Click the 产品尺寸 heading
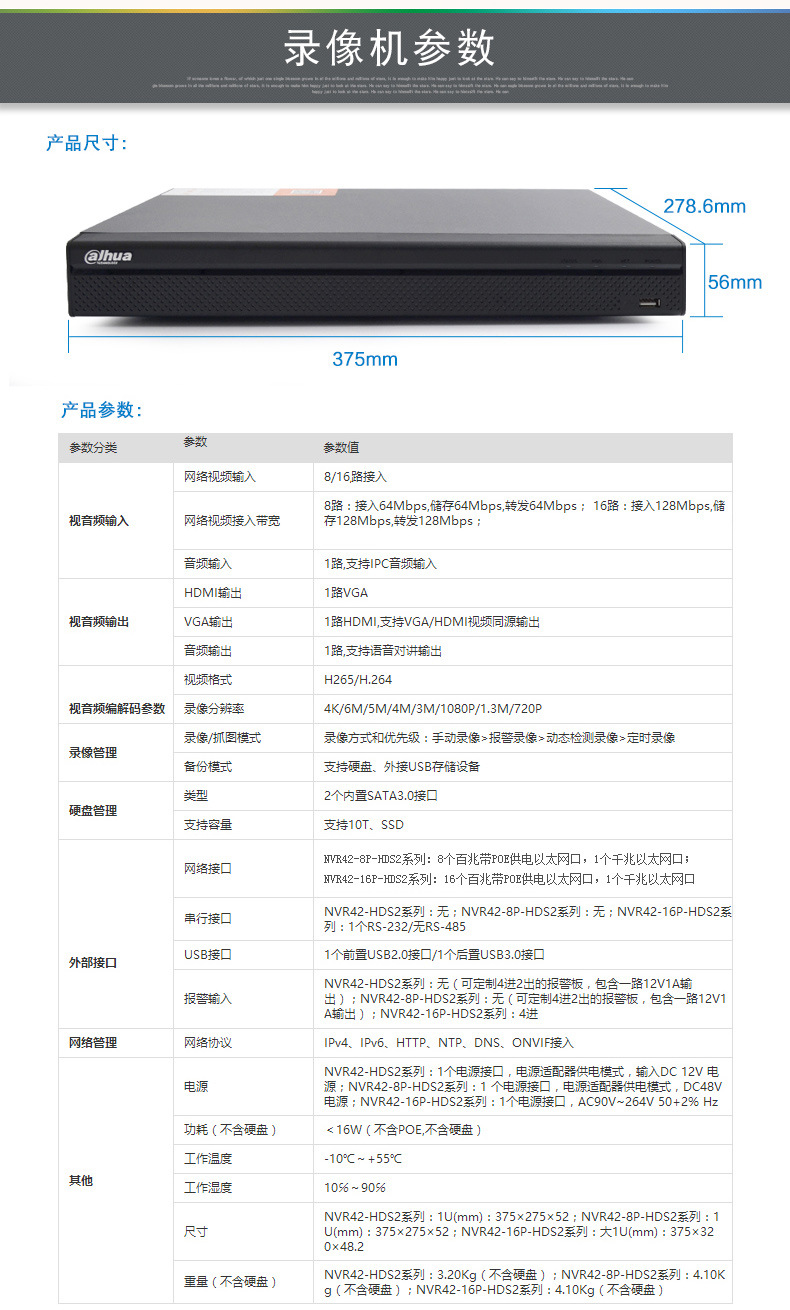 pyautogui.click(x=86, y=143)
